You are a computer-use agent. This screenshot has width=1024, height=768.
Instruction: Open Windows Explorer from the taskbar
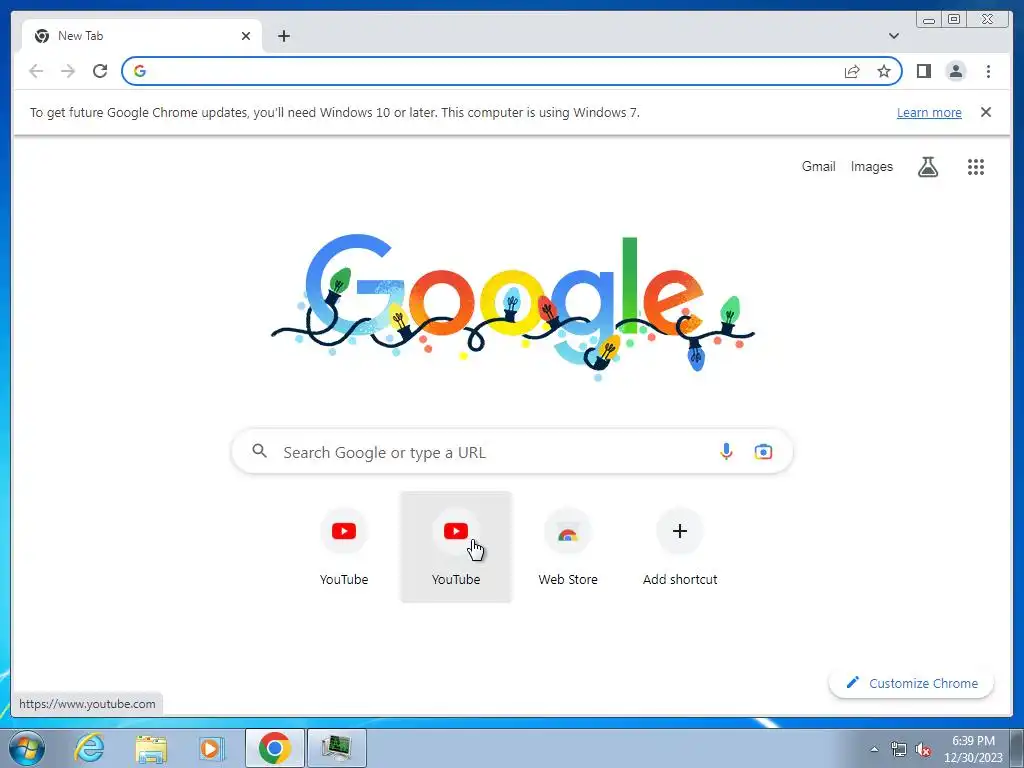pyautogui.click(x=151, y=748)
